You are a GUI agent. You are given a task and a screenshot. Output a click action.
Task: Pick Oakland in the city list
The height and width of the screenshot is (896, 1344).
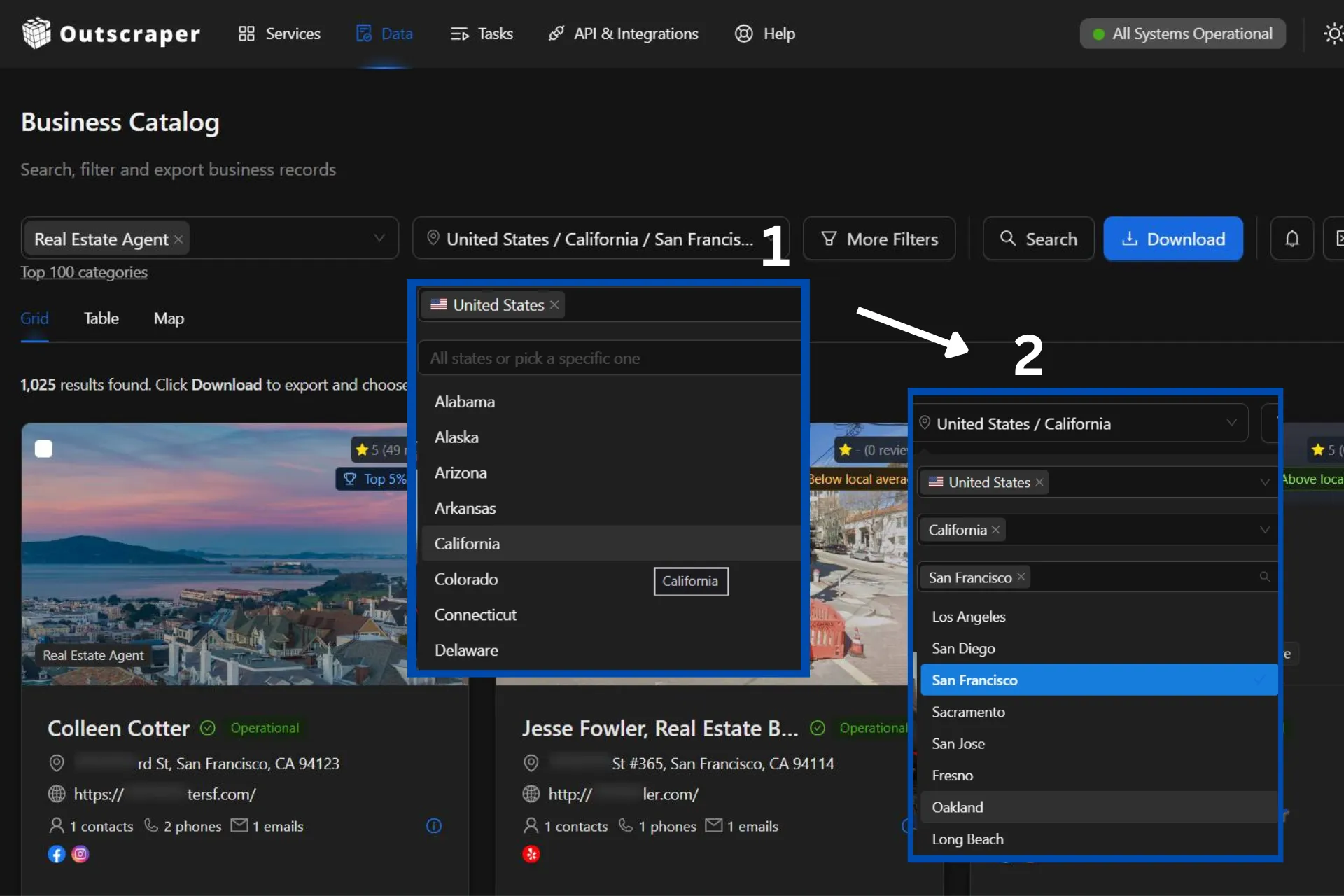click(1099, 807)
